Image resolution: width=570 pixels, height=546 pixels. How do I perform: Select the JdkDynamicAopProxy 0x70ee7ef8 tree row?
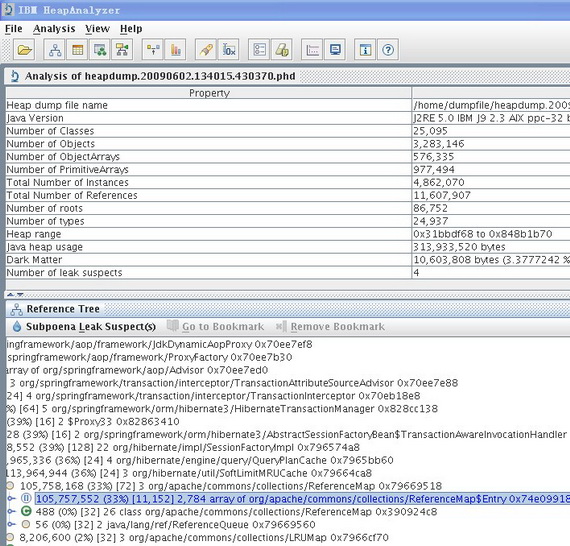(159, 344)
